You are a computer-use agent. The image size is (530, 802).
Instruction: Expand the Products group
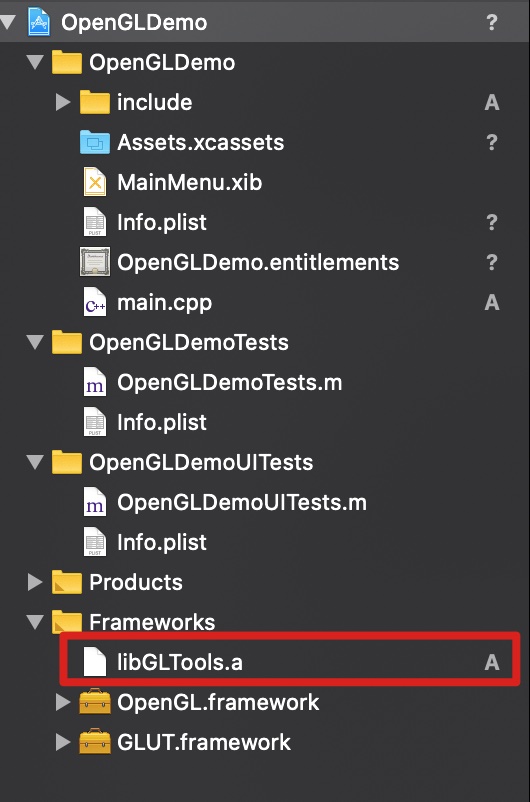click(x=35, y=582)
